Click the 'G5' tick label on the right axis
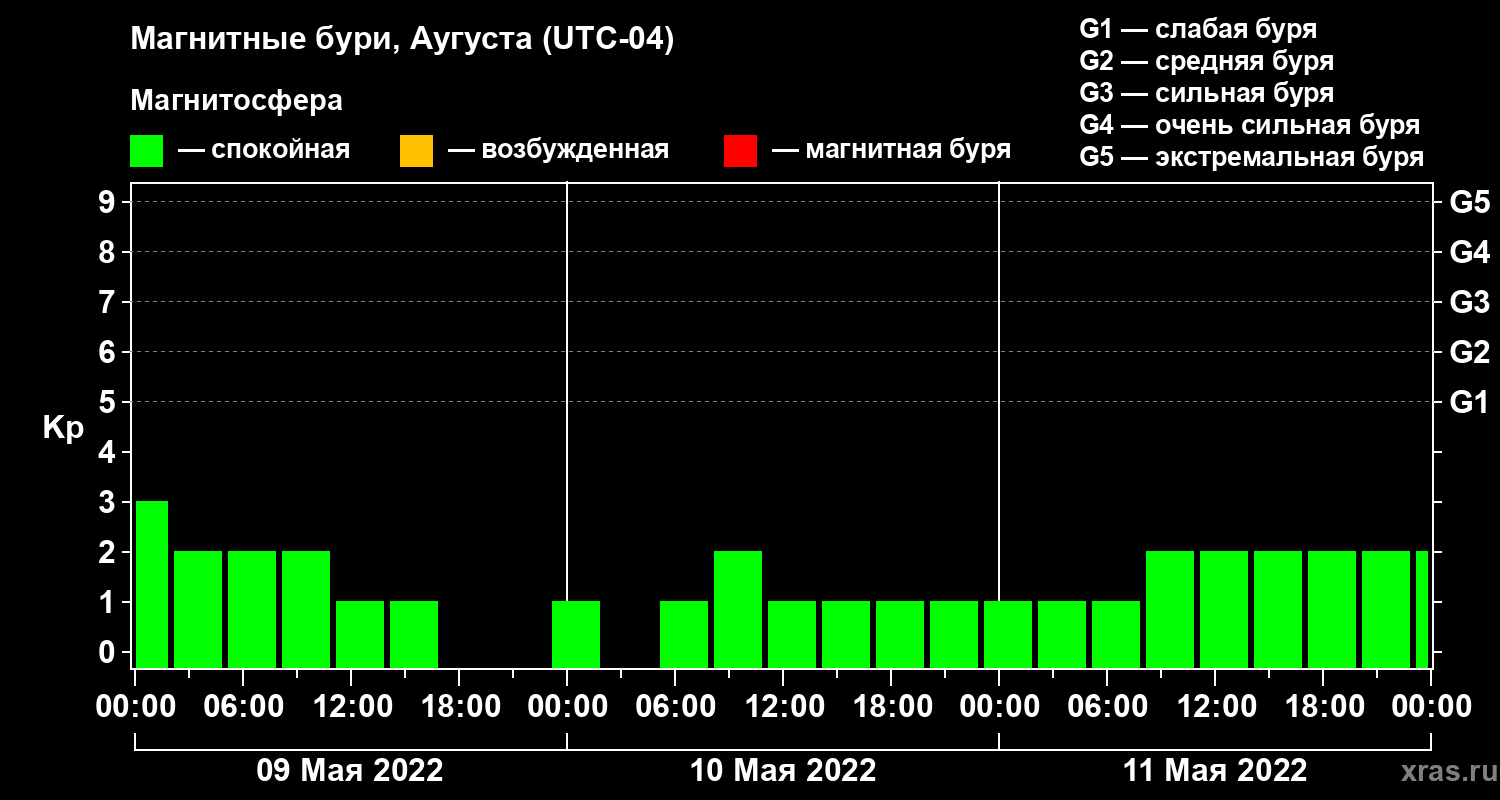The image size is (1500, 800). [1469, 202]
